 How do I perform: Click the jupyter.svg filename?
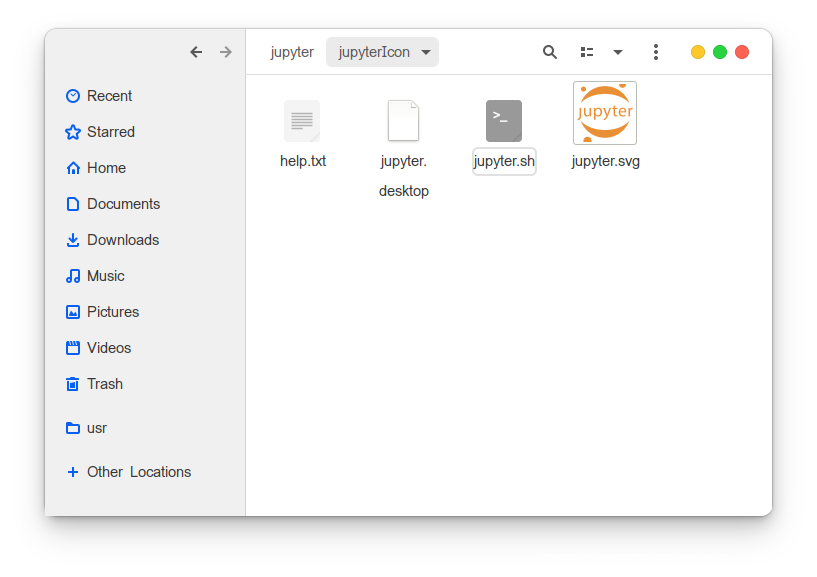(x=605, y=161)
